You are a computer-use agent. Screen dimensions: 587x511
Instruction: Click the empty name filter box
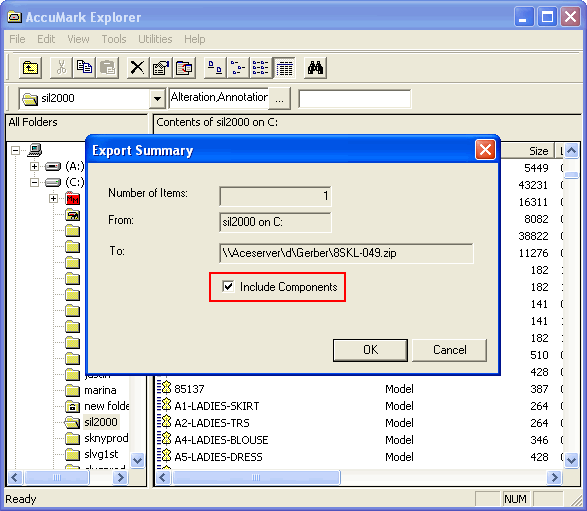(355, 99)
